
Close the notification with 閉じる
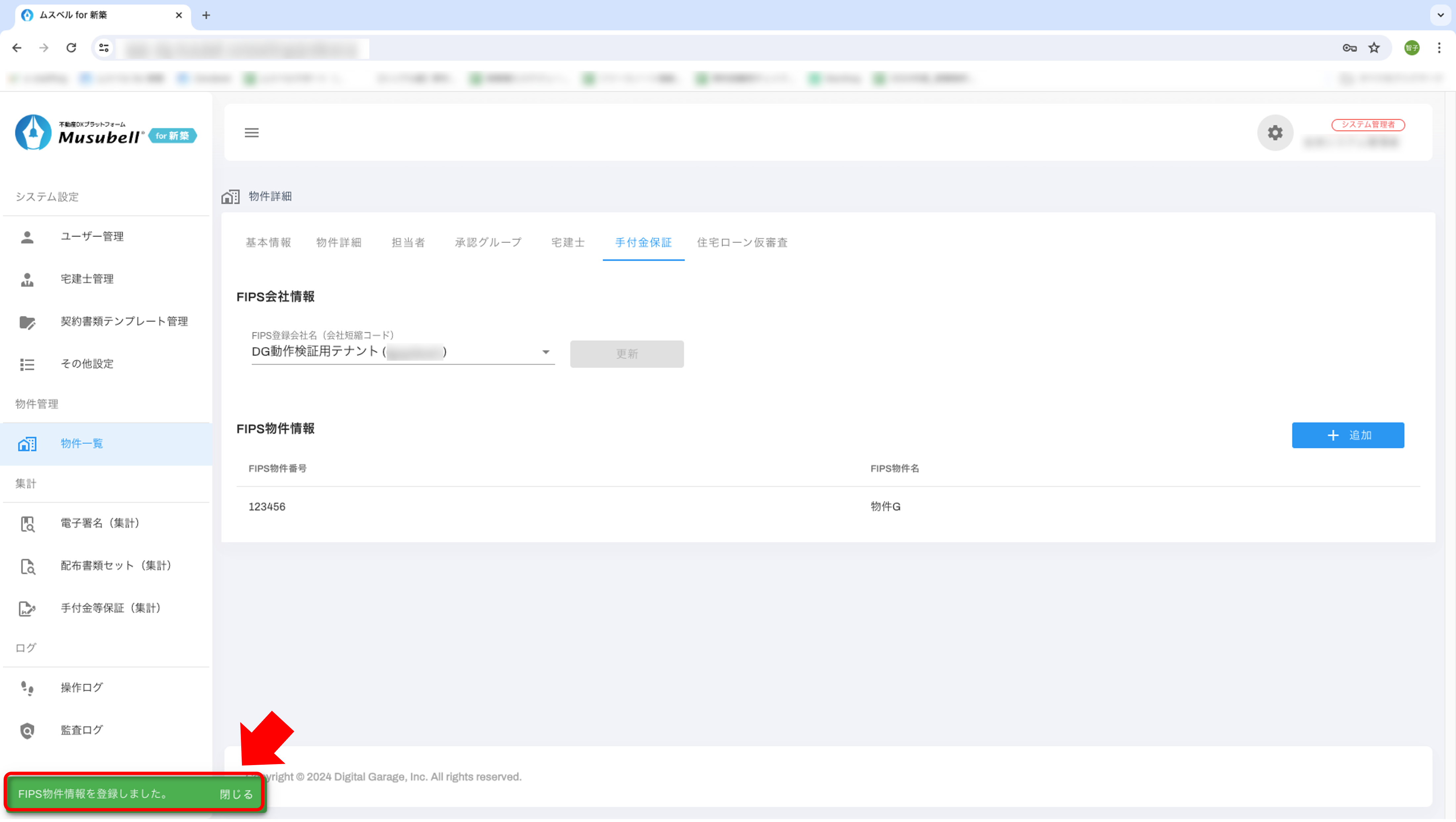(236, 794)
